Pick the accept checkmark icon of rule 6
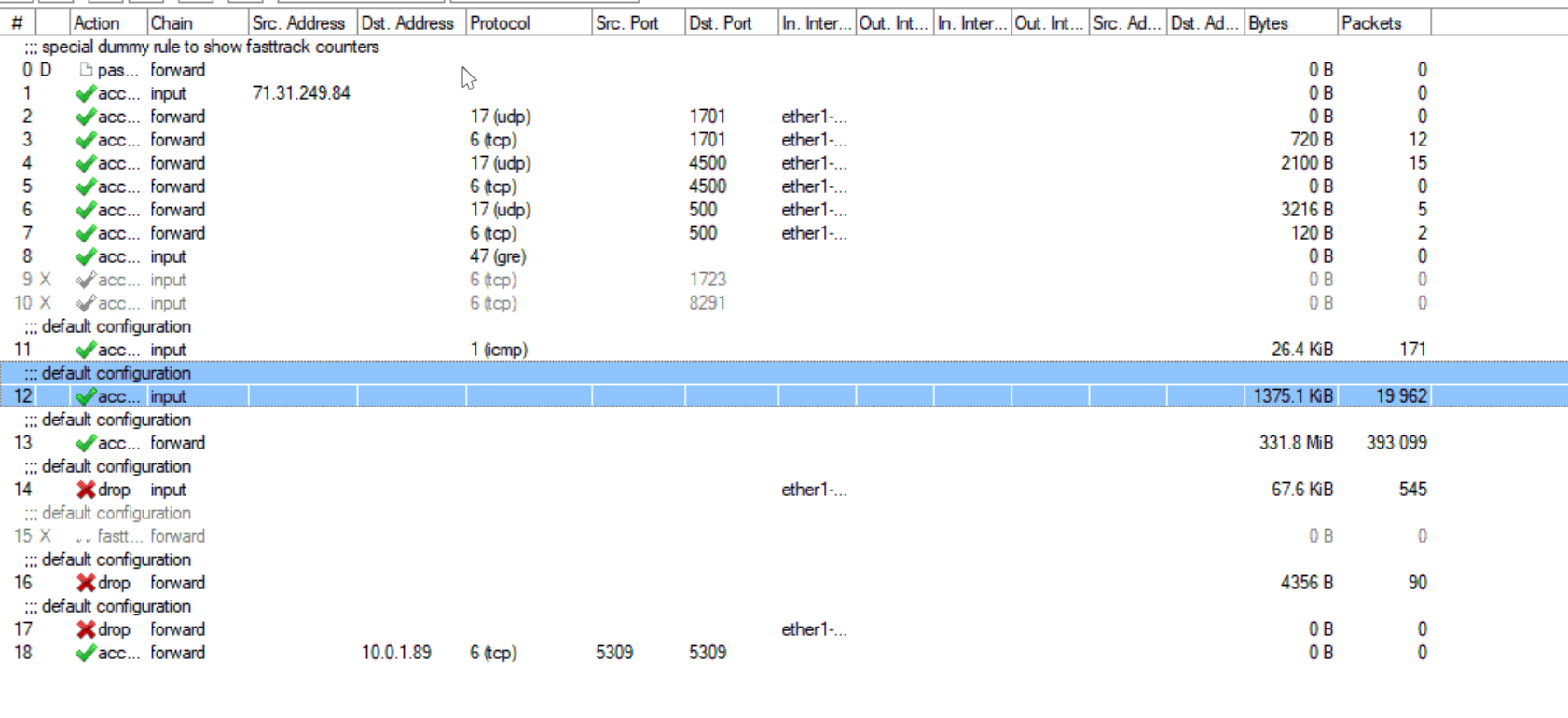The width and height of the screenshot is (1568, 718). coord(86,210)
